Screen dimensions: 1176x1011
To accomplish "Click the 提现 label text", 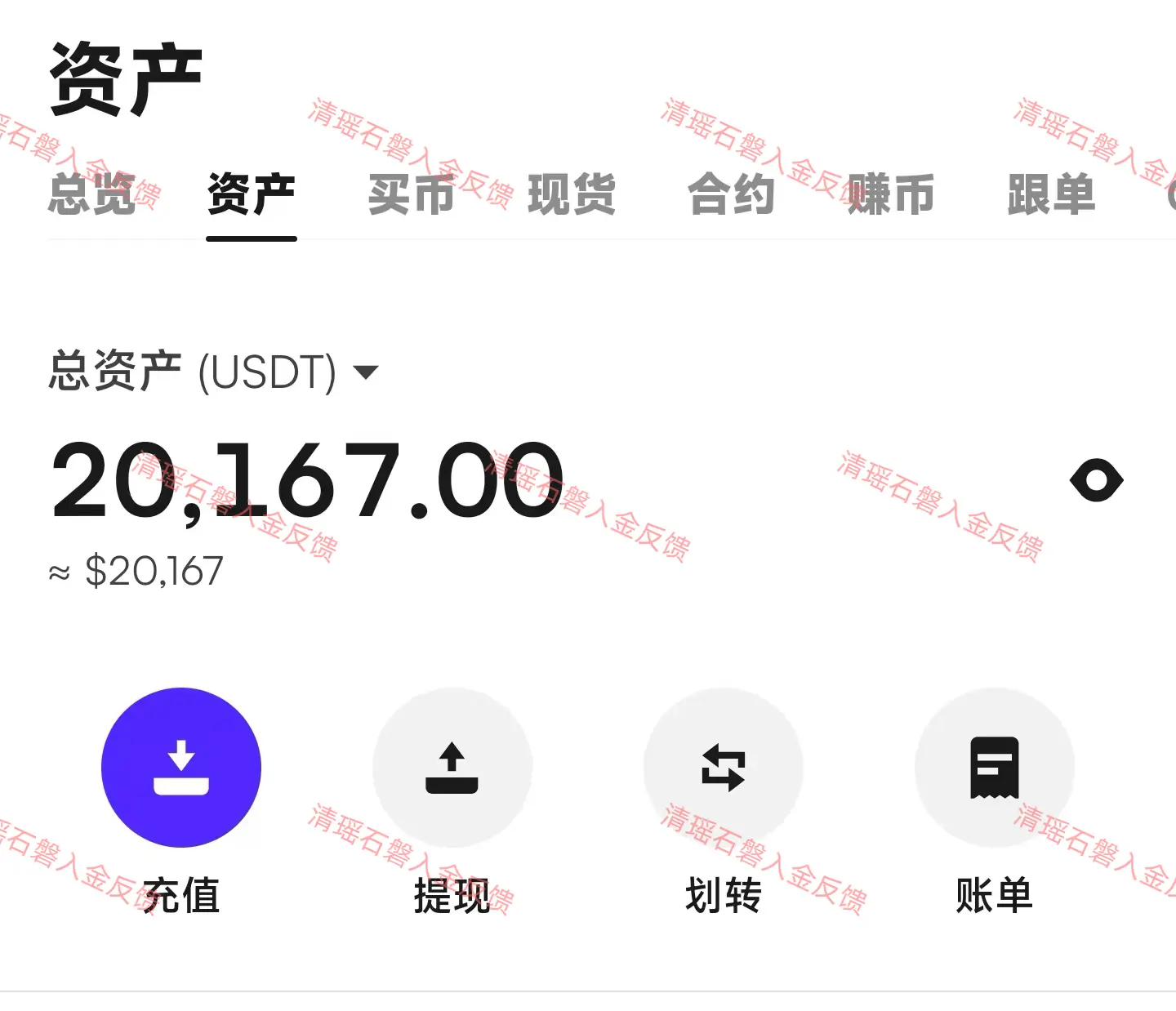I will (452, 895).
